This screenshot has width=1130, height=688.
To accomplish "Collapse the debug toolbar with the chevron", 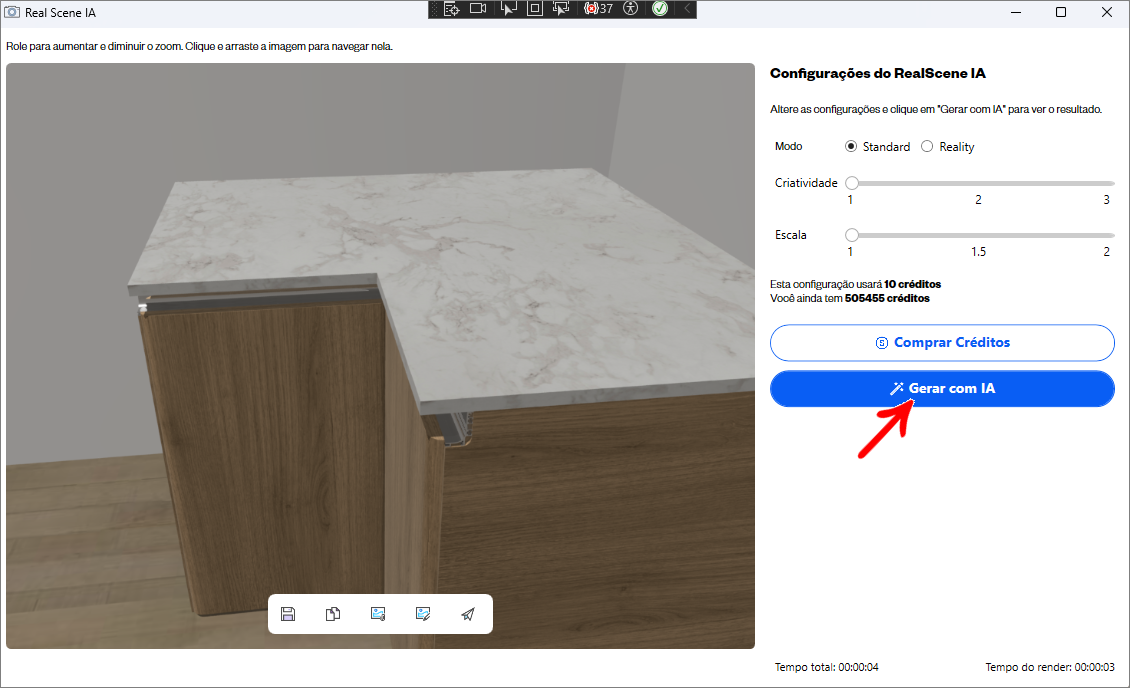I will 687,9.
